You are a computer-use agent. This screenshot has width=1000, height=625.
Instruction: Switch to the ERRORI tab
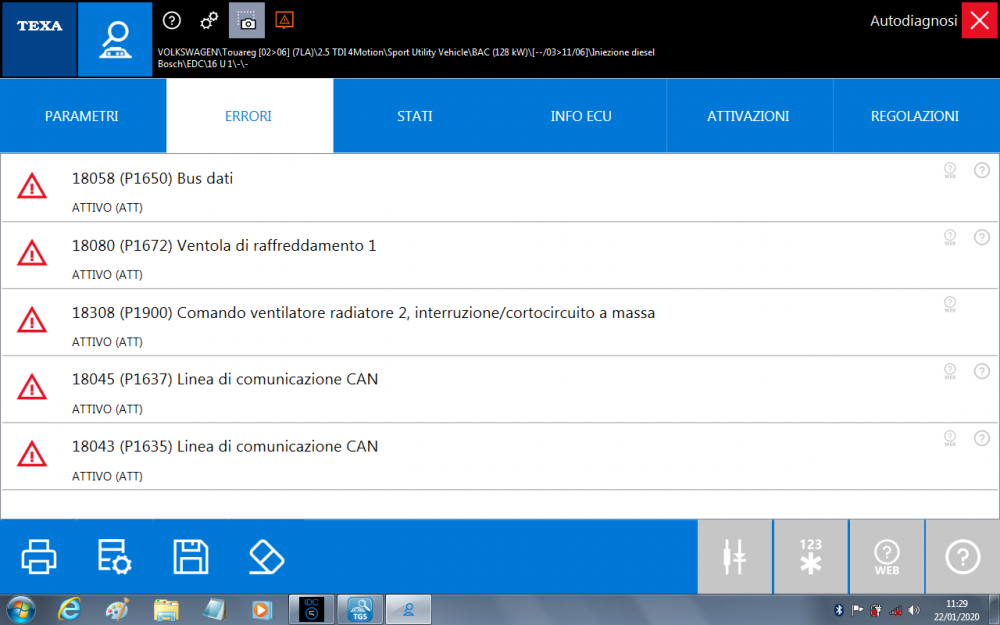click(249, 115)
